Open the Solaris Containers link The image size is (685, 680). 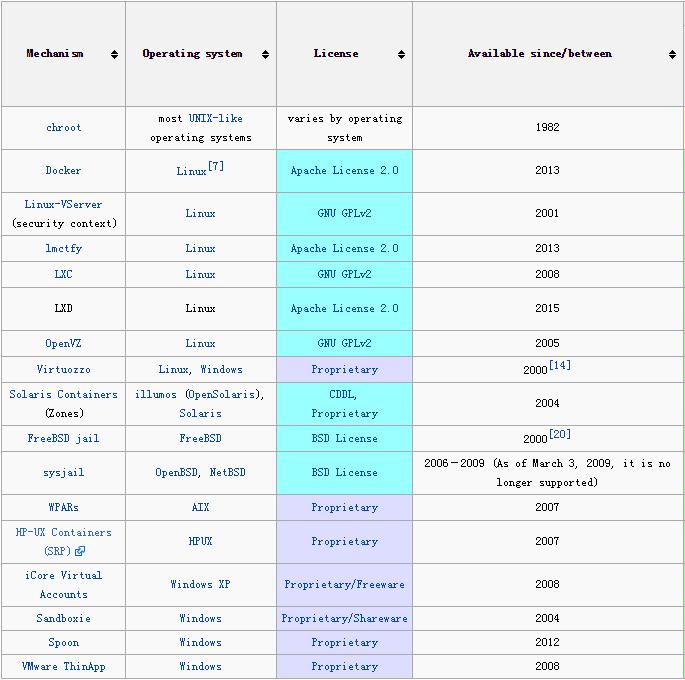63,394
